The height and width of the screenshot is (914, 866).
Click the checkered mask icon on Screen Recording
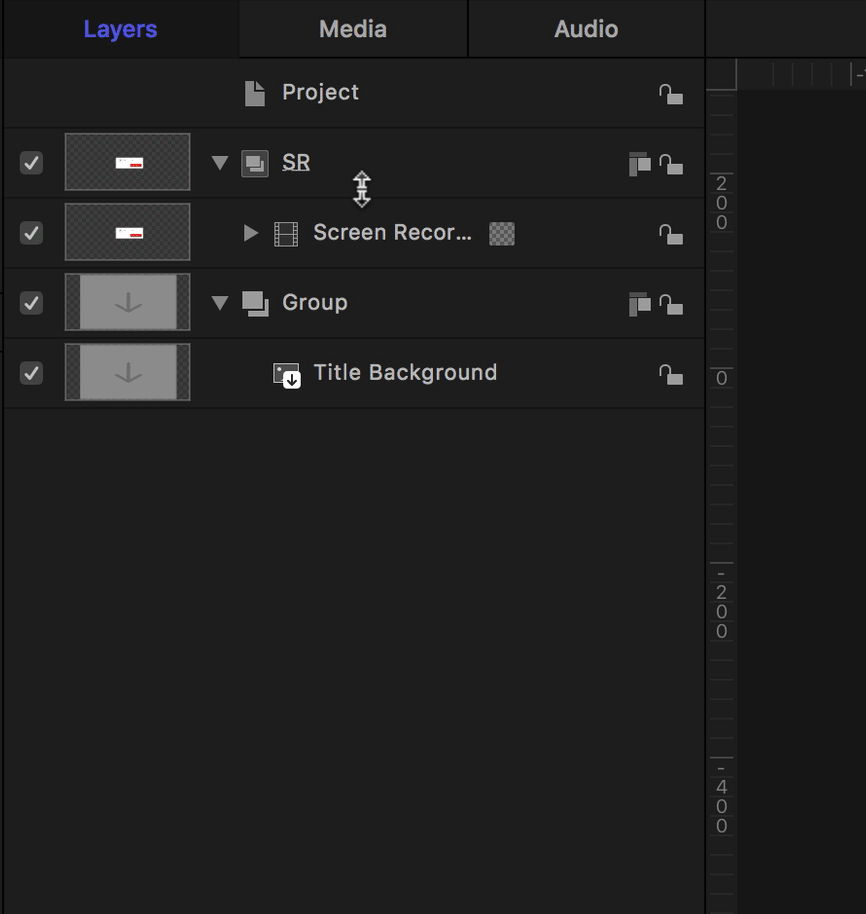[502, 234]
